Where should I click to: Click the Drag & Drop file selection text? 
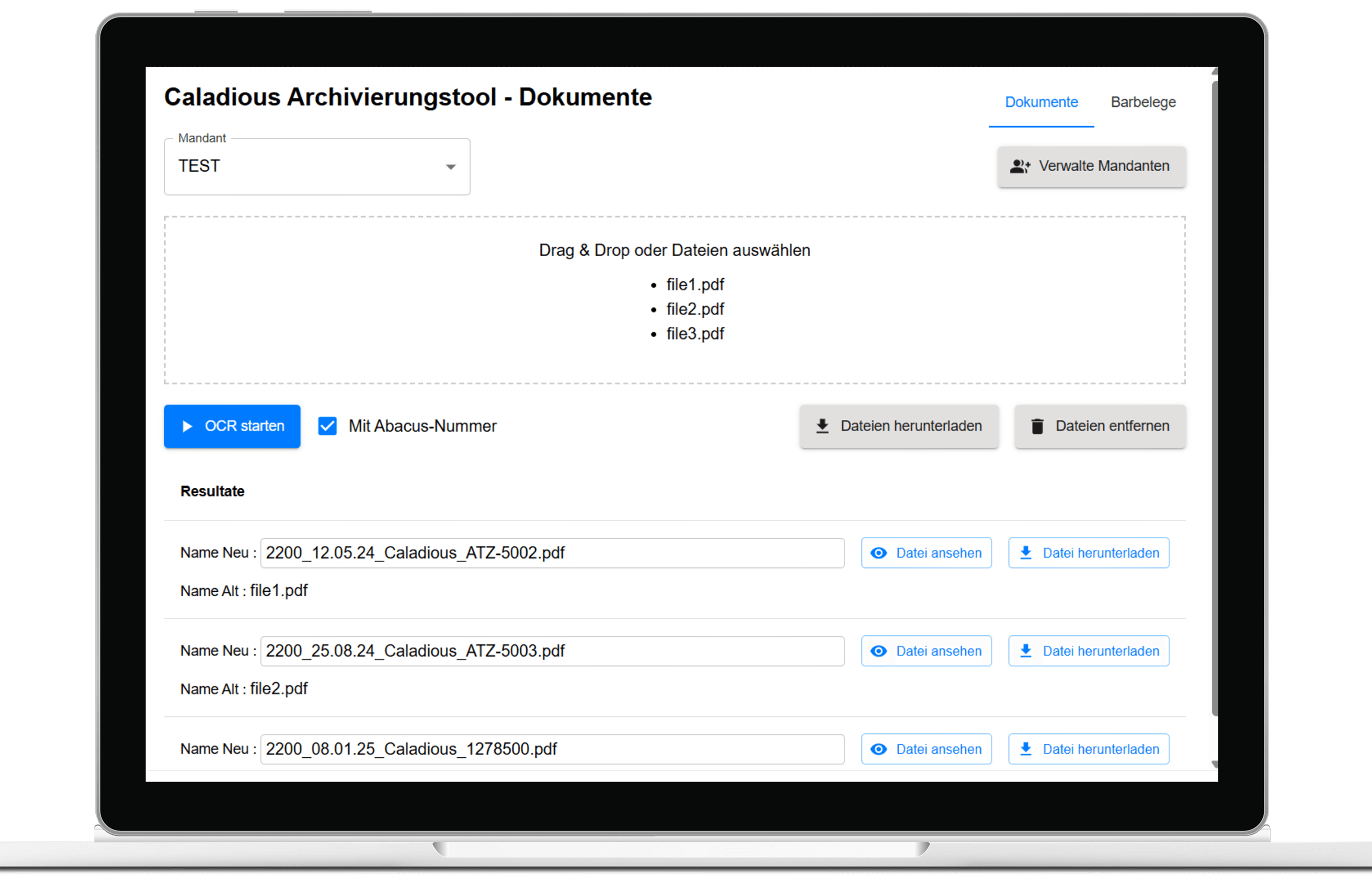click(674, 250)
